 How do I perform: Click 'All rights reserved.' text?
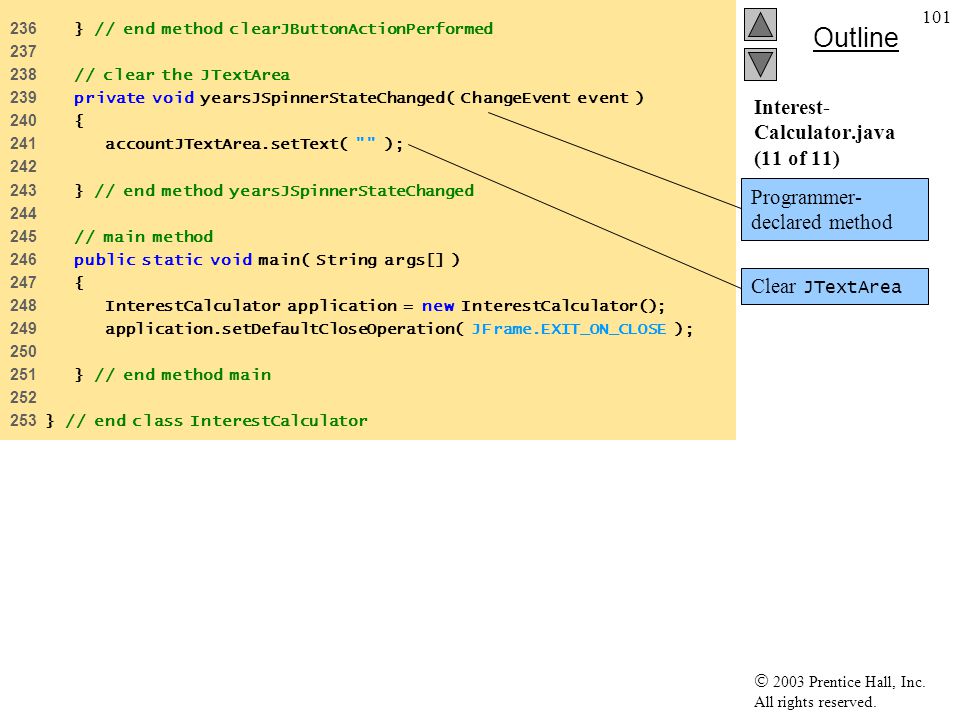[814, 702]
